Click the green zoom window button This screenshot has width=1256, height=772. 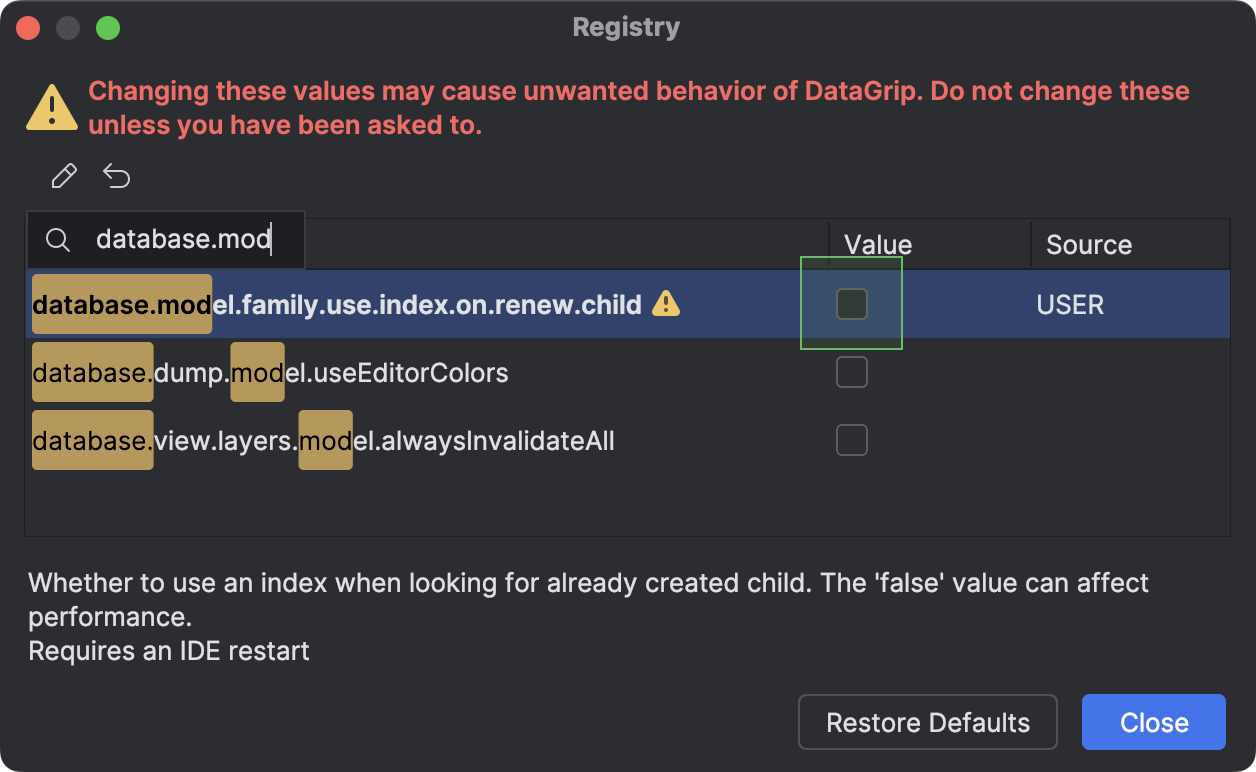[108, 27]
